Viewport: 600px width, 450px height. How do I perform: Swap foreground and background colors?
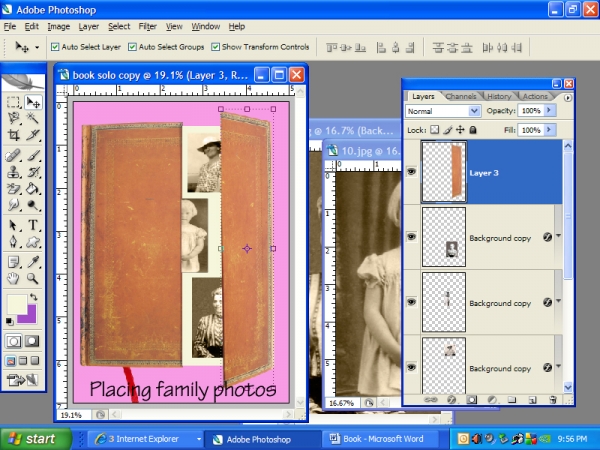(x=34, y=297)
